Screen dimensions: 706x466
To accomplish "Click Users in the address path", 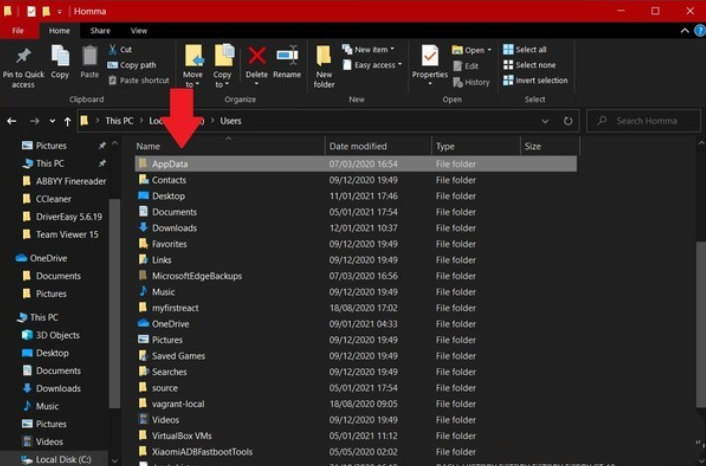I will tap(231, 121).
